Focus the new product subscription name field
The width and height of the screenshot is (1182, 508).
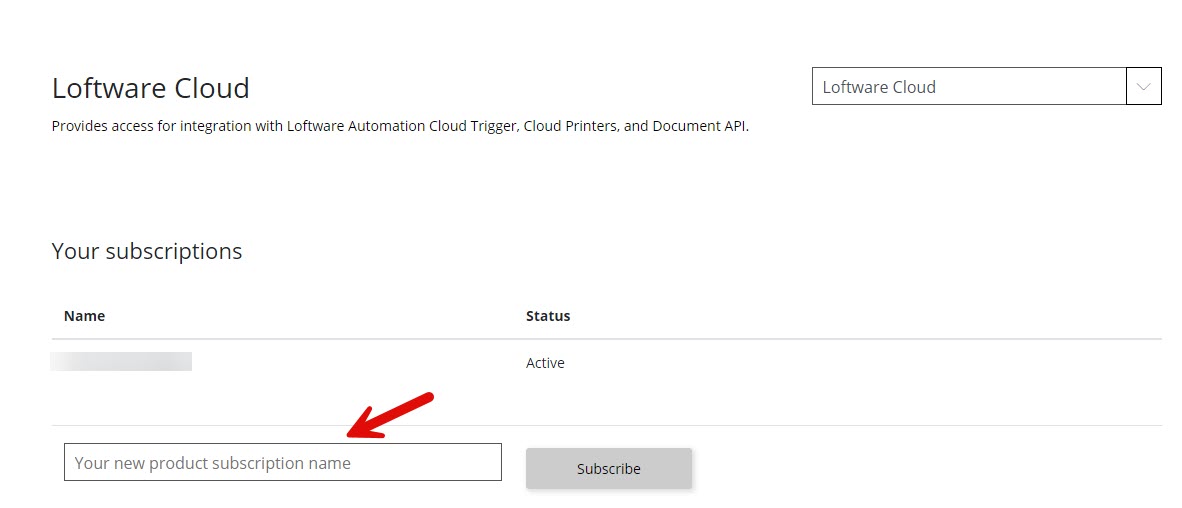(x=282, y=462)
